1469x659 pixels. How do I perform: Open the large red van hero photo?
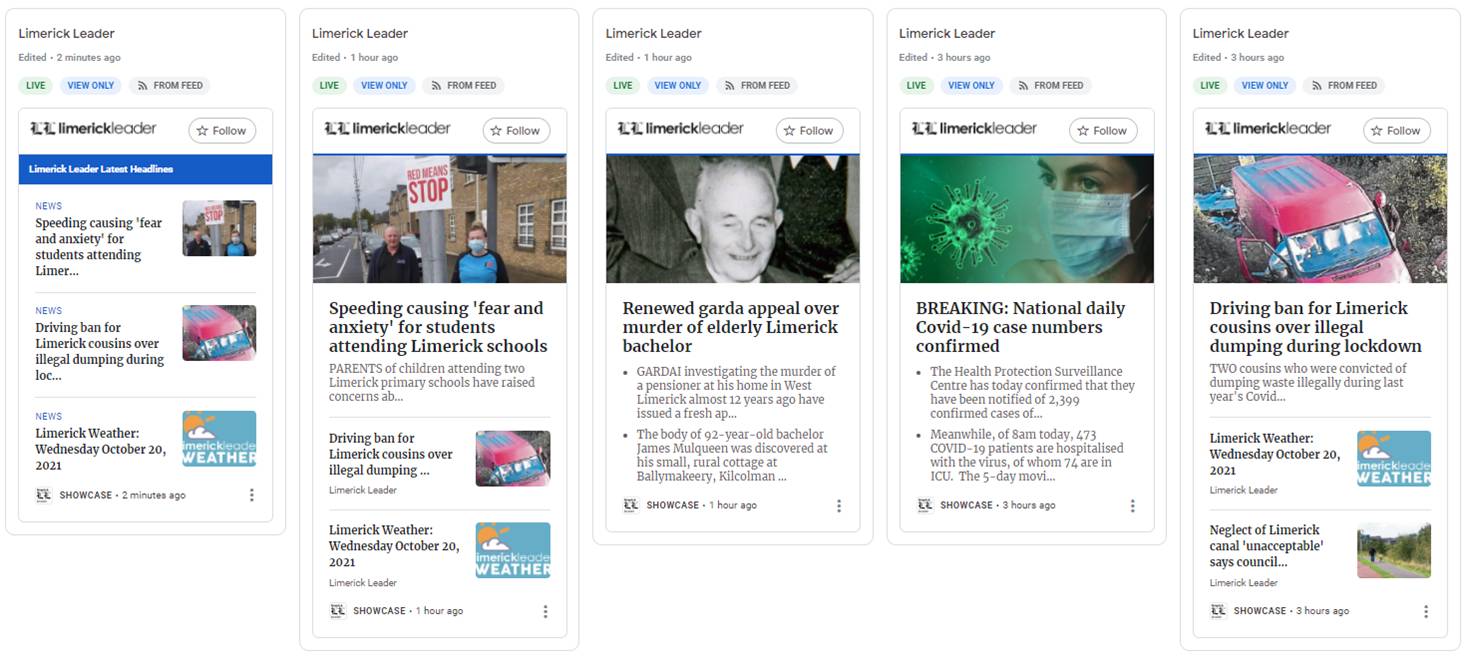point(1320,219)
